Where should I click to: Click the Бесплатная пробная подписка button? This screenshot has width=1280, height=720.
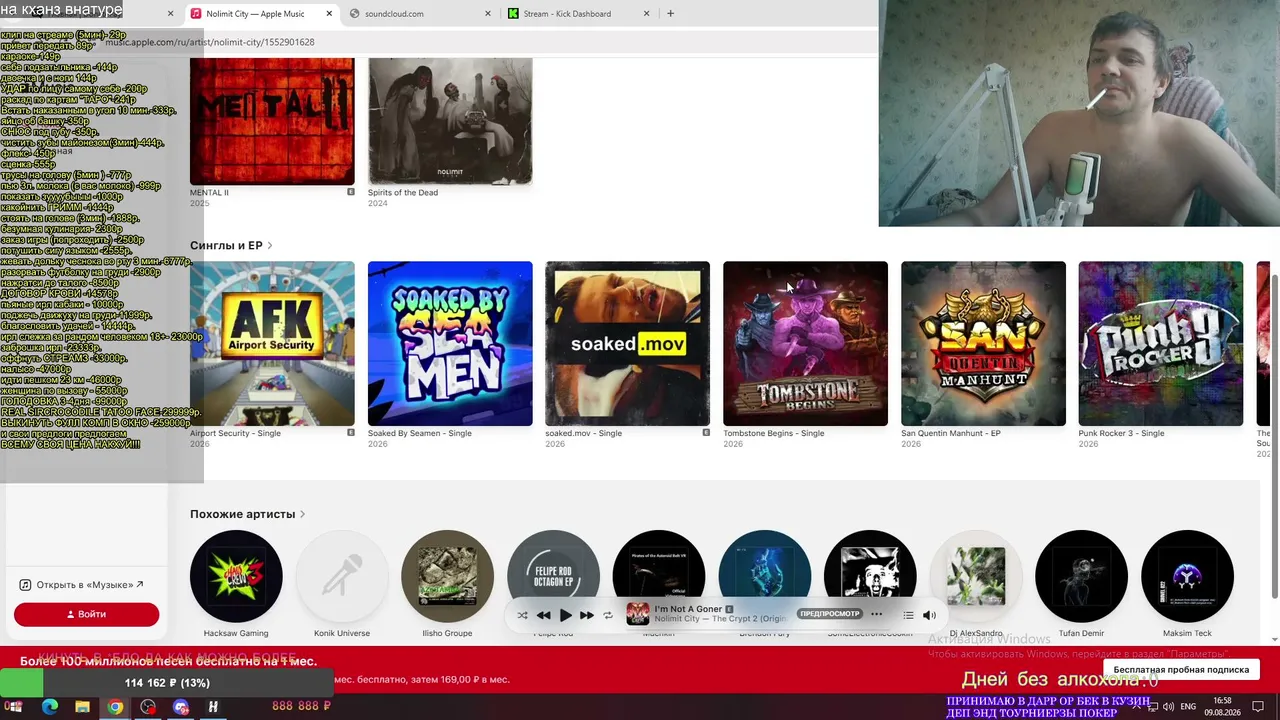click(x=1181, y=669)
